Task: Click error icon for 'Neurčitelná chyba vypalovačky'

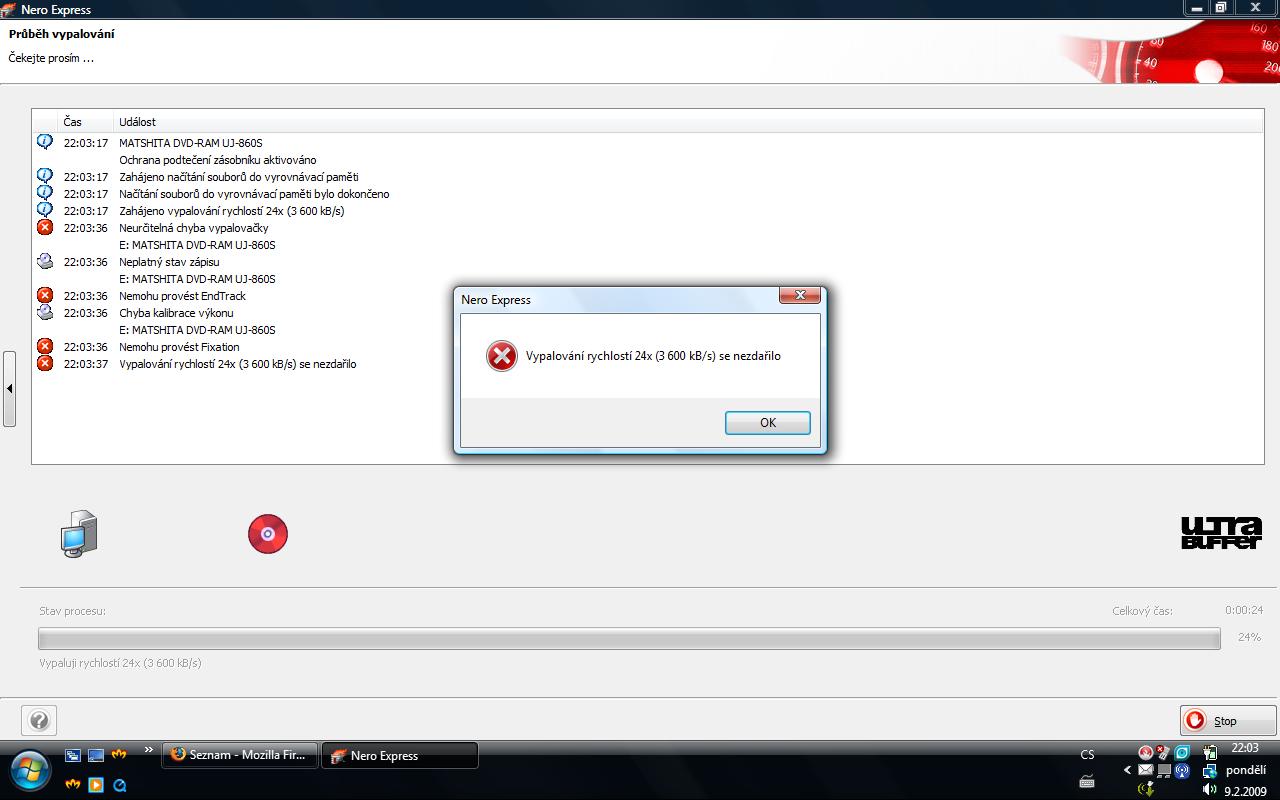Action: [45, 228]
